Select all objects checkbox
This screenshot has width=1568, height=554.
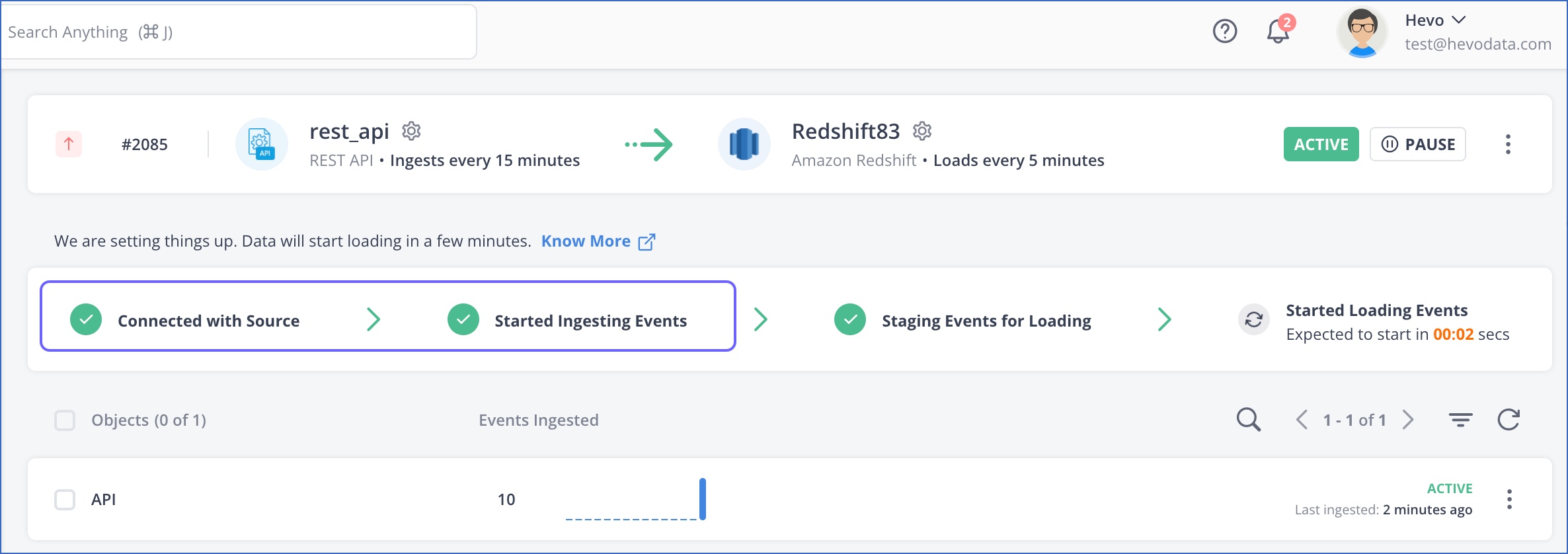[65, 420]
